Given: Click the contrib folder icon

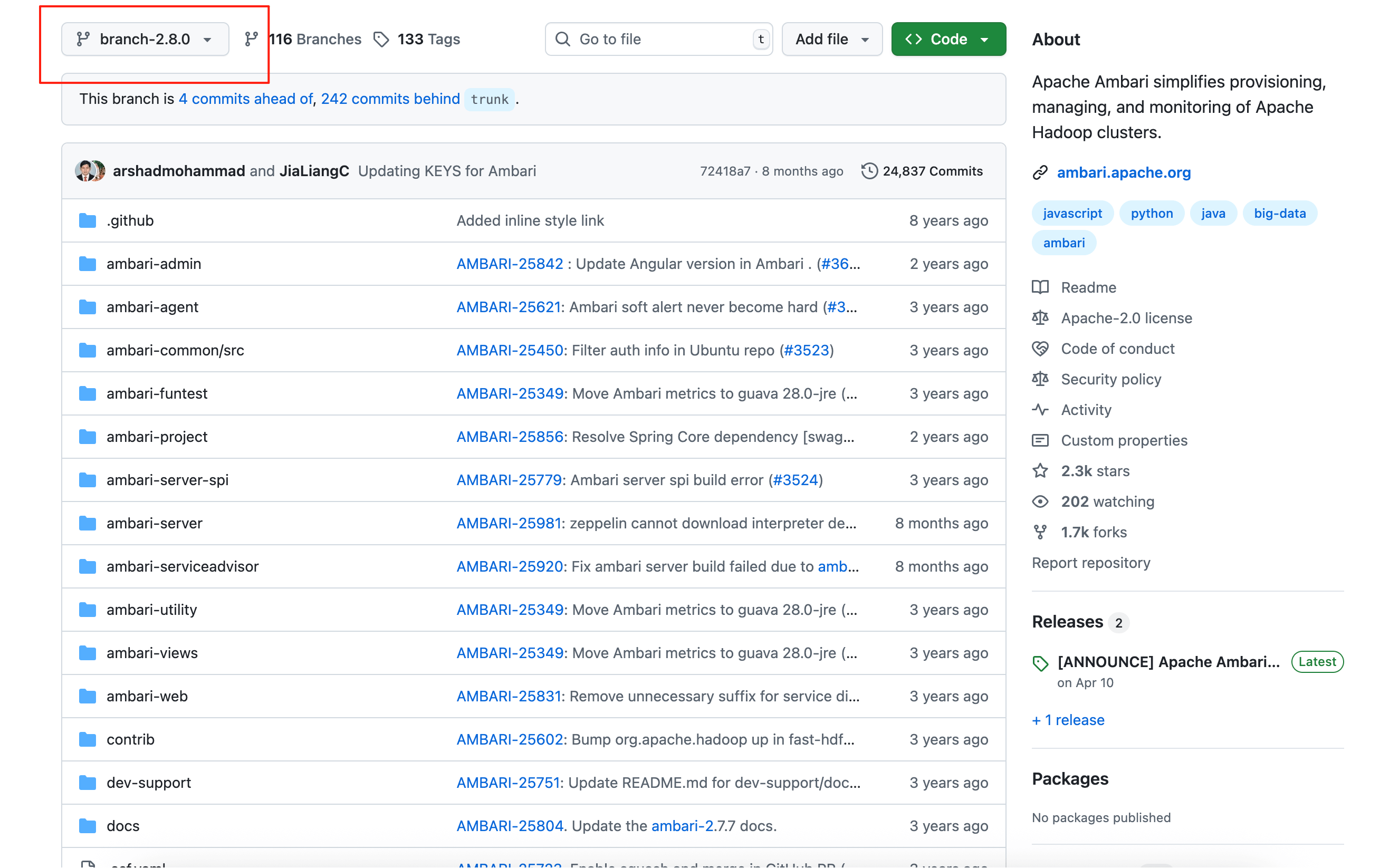Looking at the screenshot, I should 87,739.
